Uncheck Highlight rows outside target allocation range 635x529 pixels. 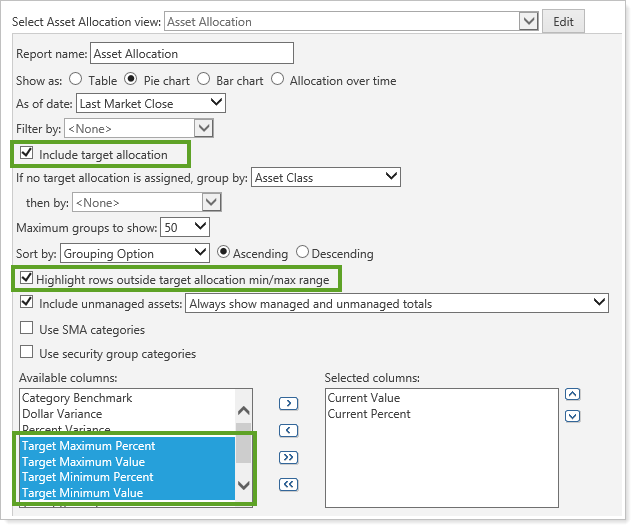coord(26,279)
